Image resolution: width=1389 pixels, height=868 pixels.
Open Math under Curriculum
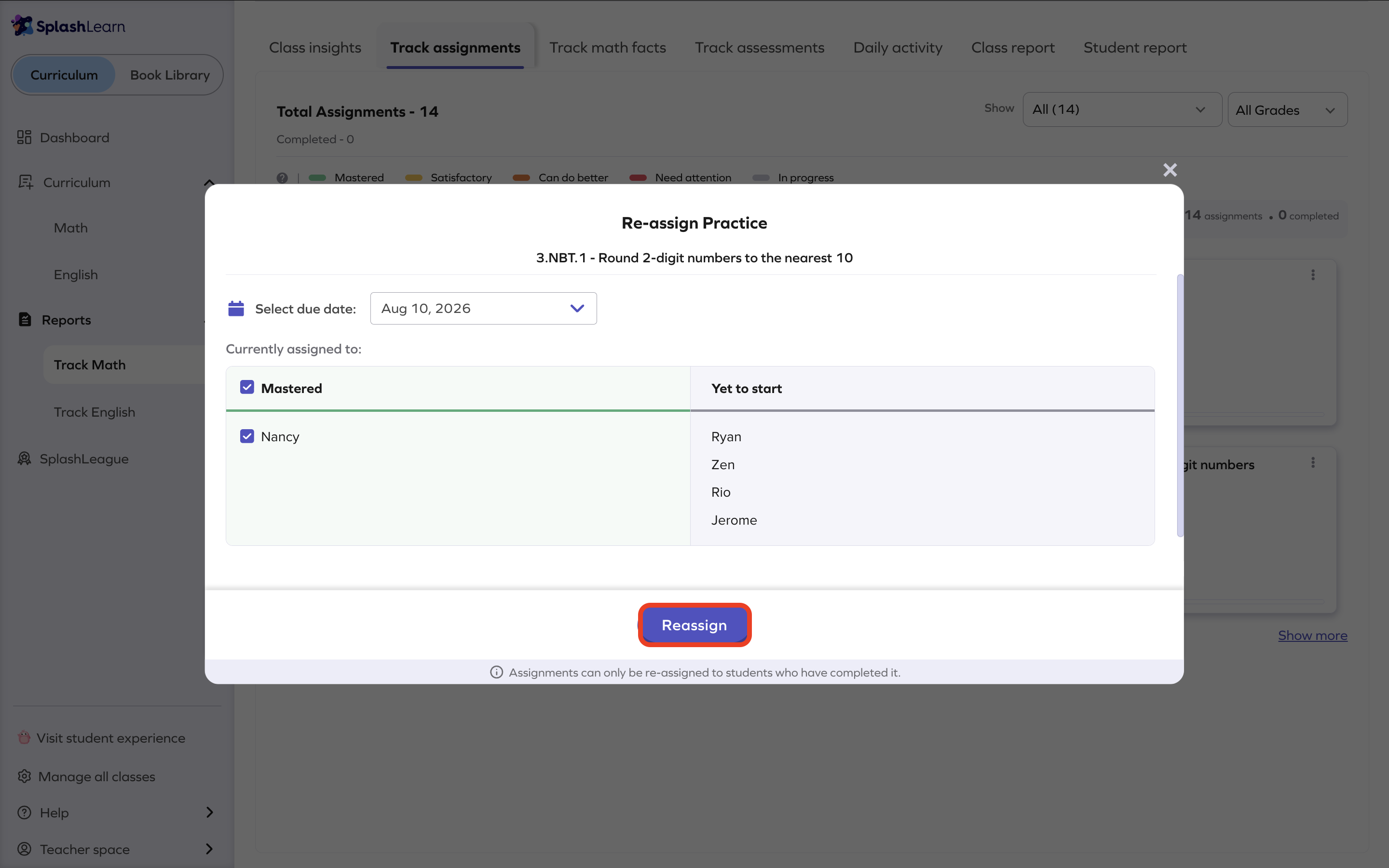(x=70, y=228)
